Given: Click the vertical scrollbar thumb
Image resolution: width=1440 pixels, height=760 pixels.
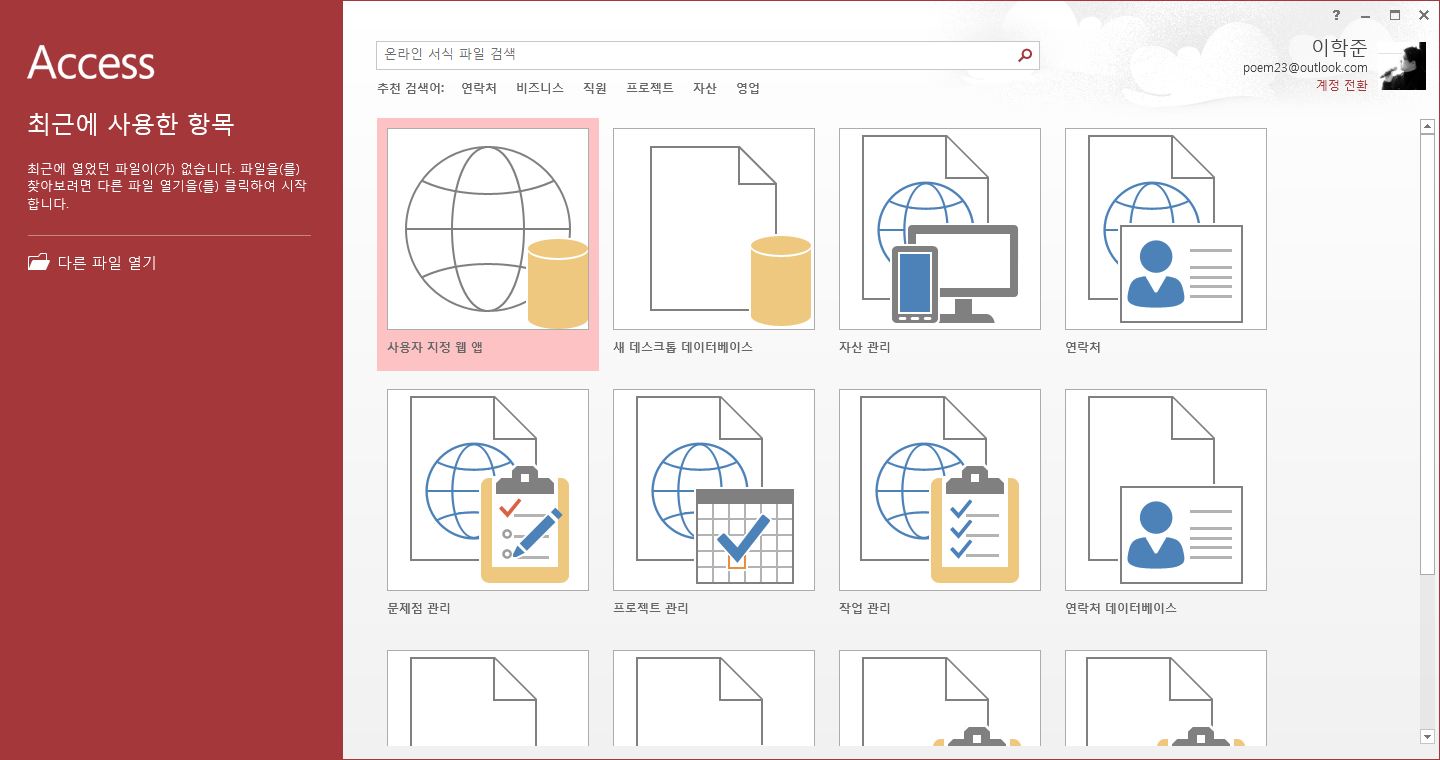Looking at the screenshot, I should (x=1427, y=353).
